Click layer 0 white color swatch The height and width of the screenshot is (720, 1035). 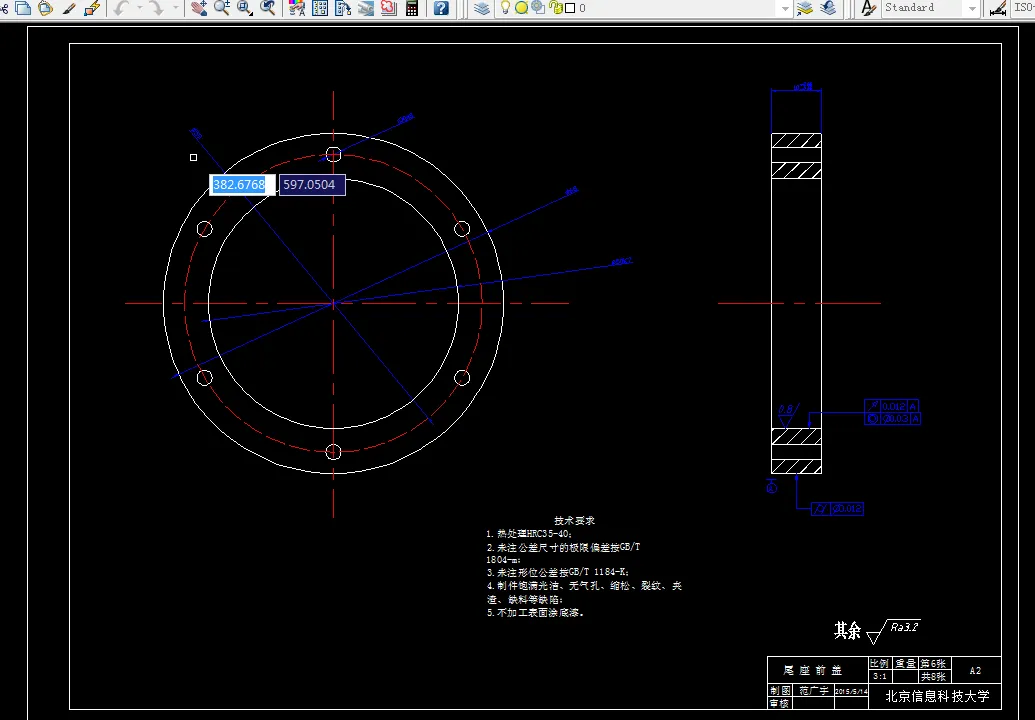(570, 8)
